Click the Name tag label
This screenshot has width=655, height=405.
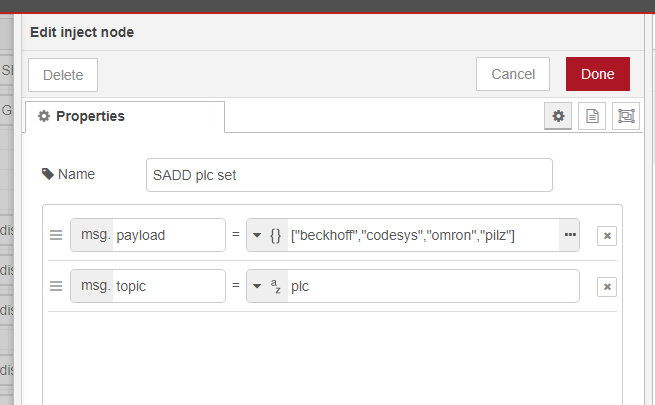click(x=69, y=174)
